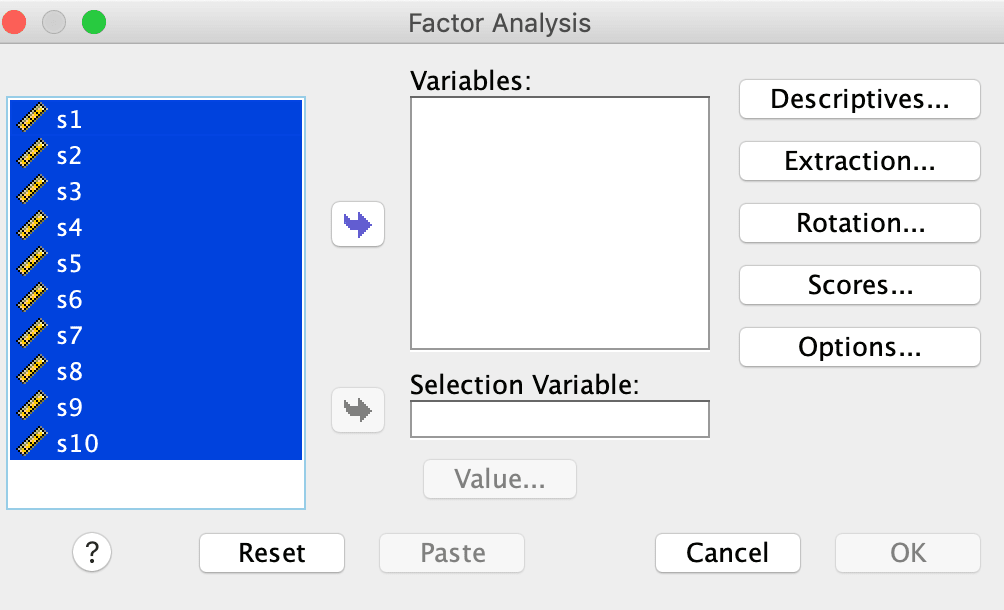
Task: Select variable s2 in the list
Action: pyautogui.click(x=156, y=155)
